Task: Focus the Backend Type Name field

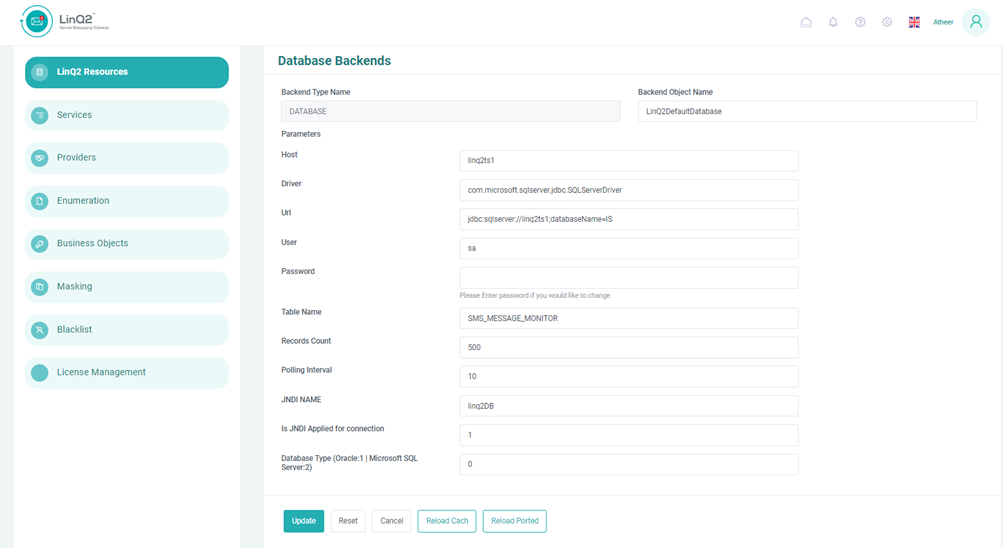Action: tap(451, 111)
